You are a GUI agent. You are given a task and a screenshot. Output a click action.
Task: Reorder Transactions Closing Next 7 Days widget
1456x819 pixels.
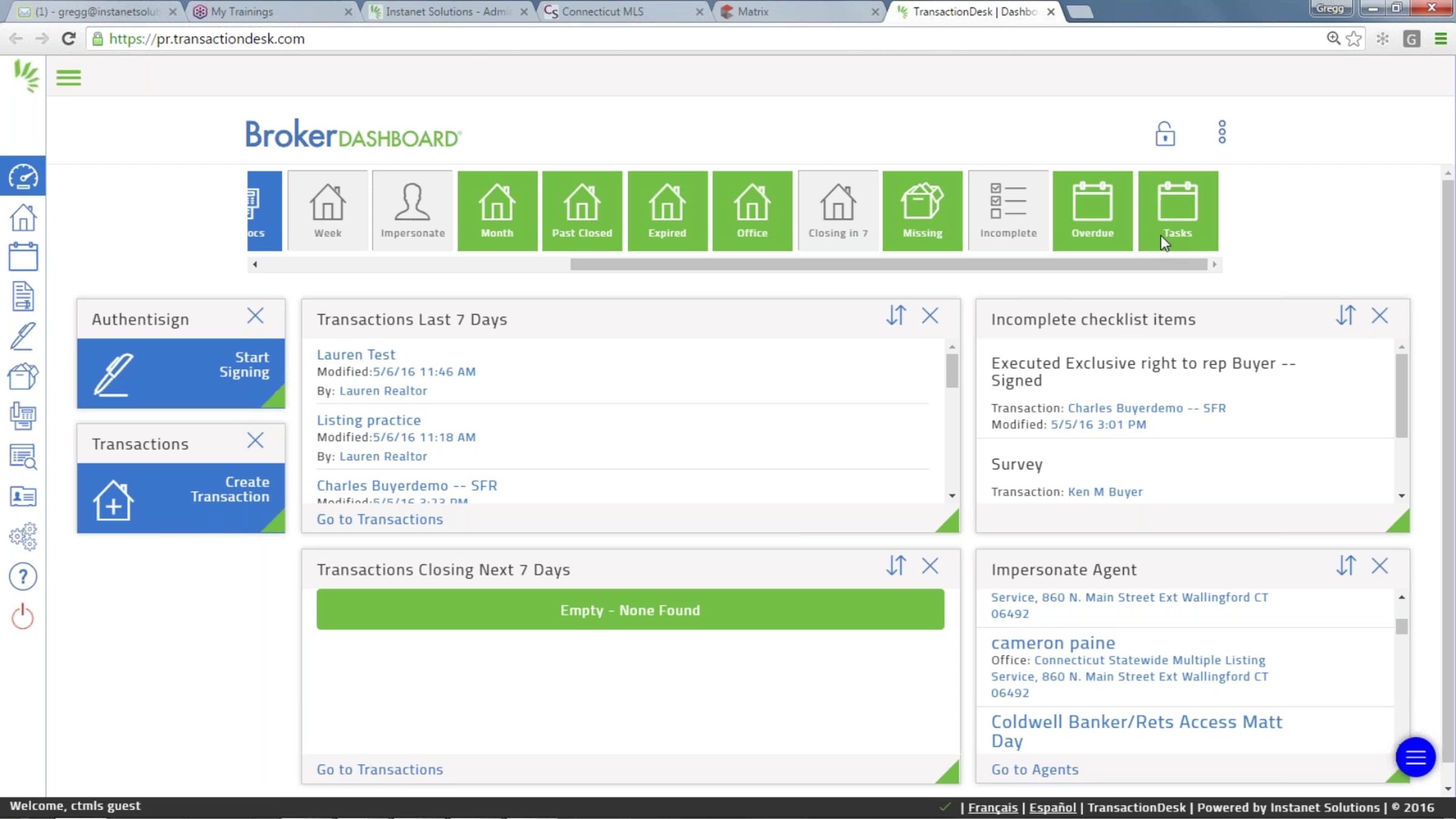click(x=896, y=566)
